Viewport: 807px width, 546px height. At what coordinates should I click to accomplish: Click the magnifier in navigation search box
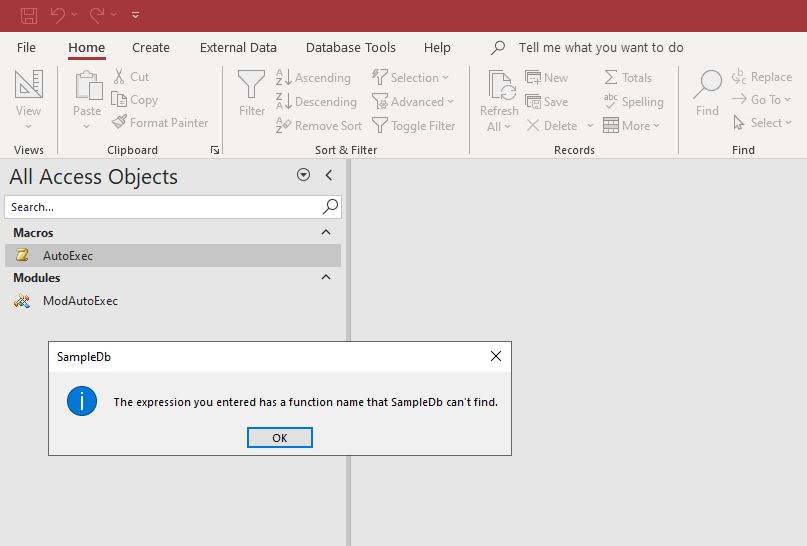pos(330,206)
